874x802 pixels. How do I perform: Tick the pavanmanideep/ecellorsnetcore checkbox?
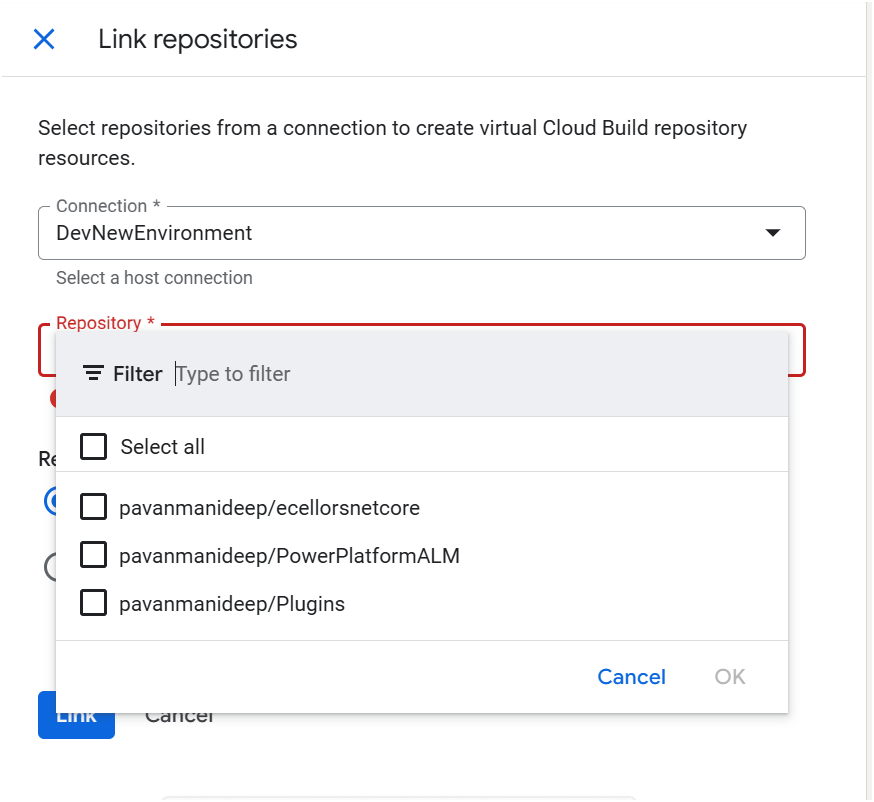click(94, 507)
